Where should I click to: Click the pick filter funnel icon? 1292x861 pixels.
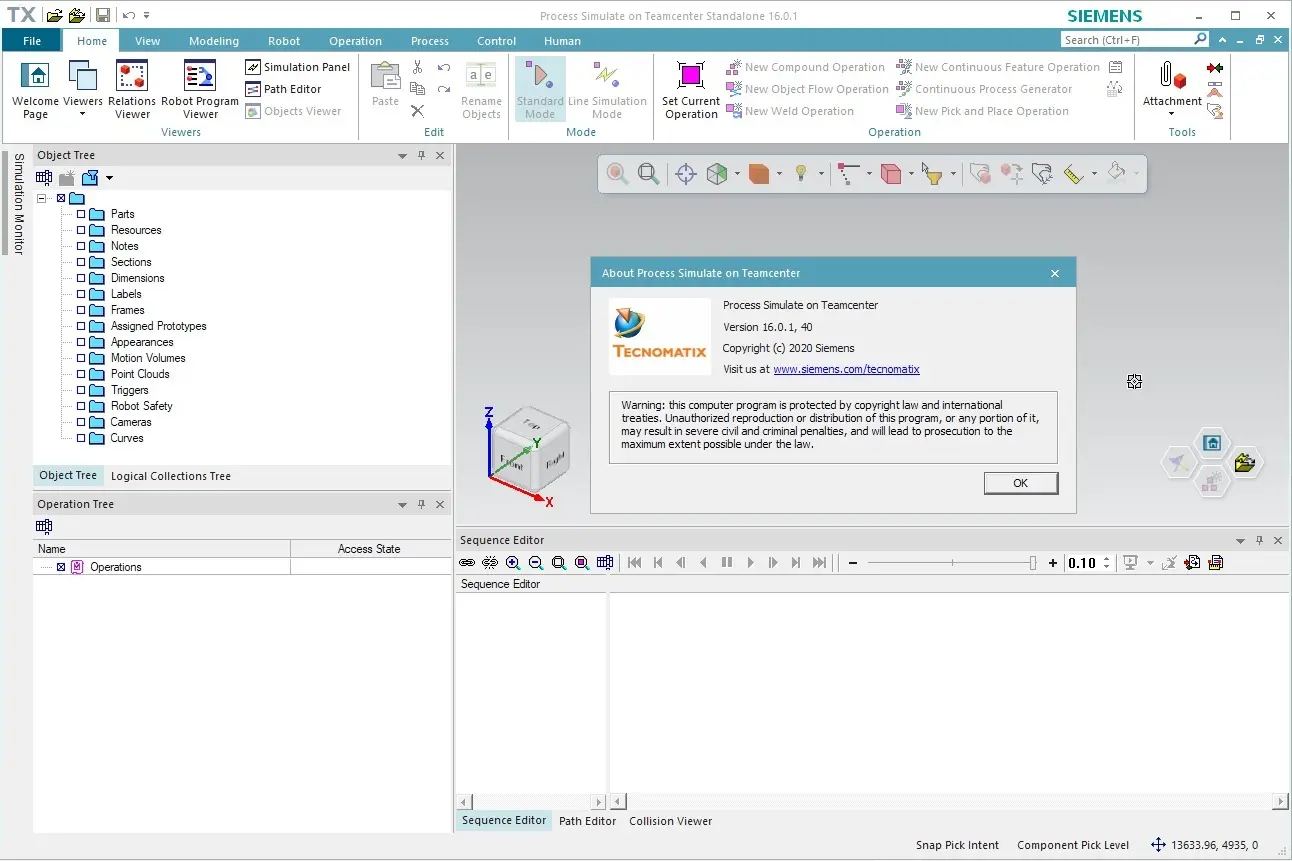tap(932, 174)
